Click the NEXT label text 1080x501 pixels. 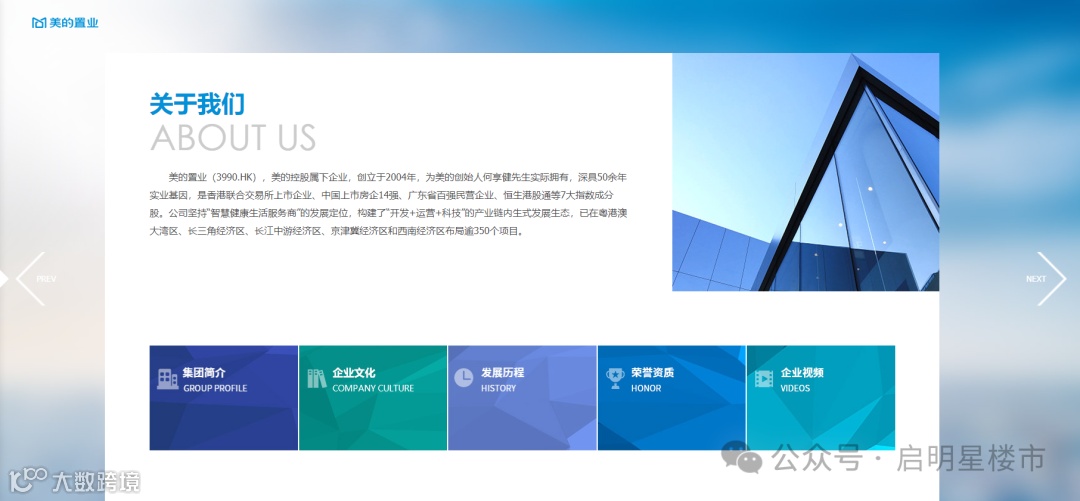pos(1035,279)
